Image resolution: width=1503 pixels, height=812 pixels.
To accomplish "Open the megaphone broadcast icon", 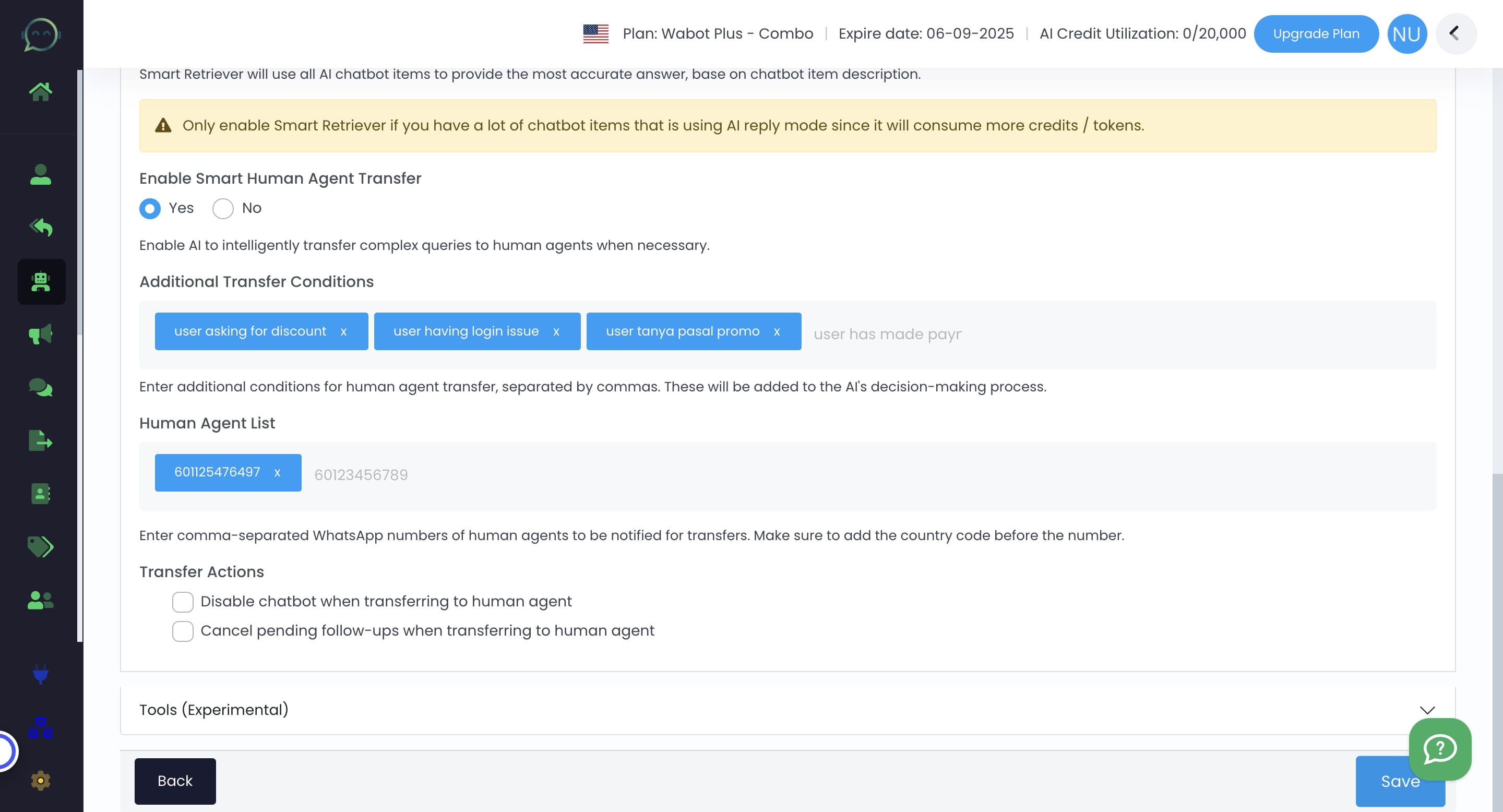I will (40, 335).
